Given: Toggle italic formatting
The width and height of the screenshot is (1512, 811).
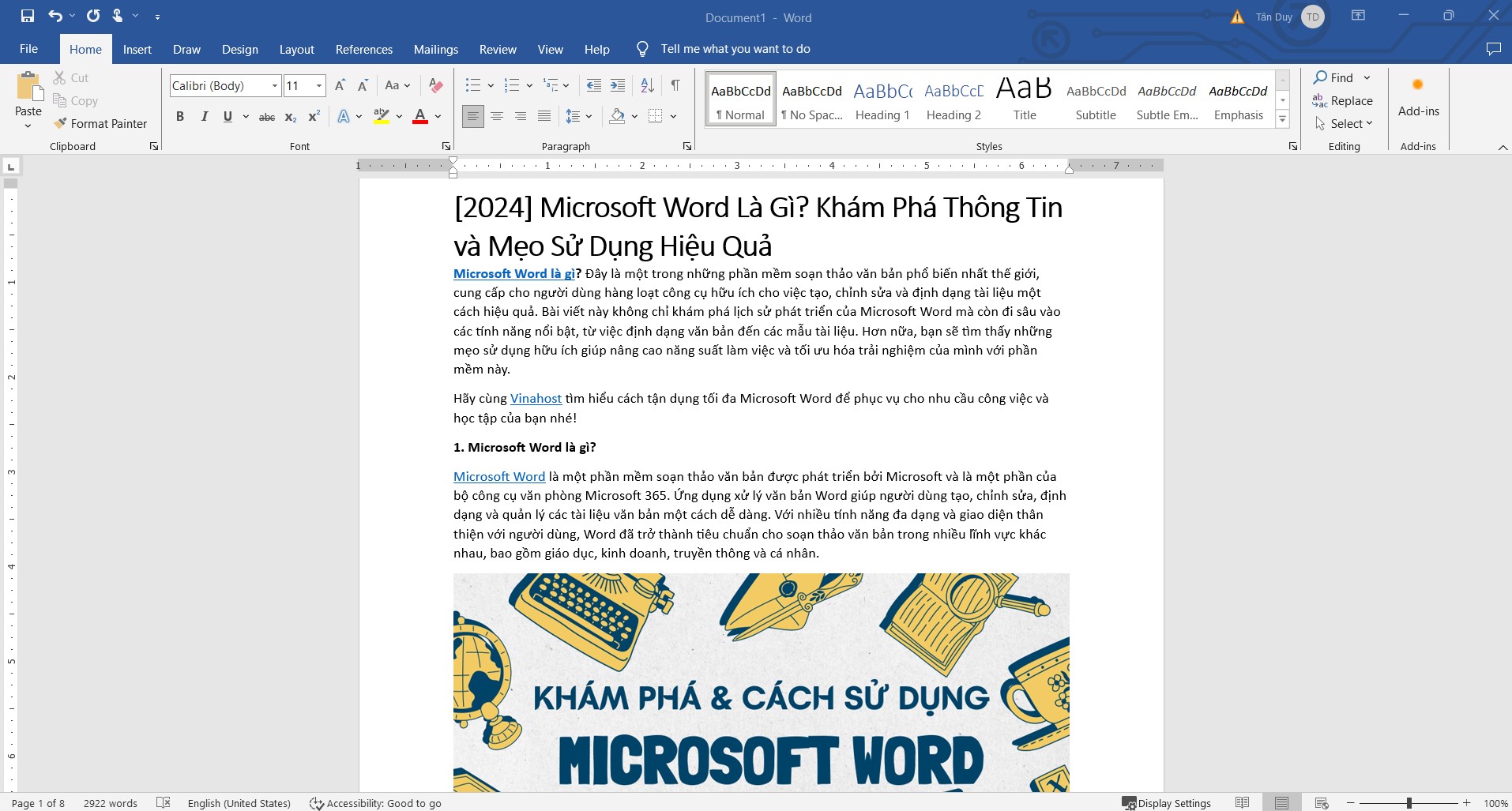Looking at the screenshot, I should pyautogui.click(x=204, y=117).
